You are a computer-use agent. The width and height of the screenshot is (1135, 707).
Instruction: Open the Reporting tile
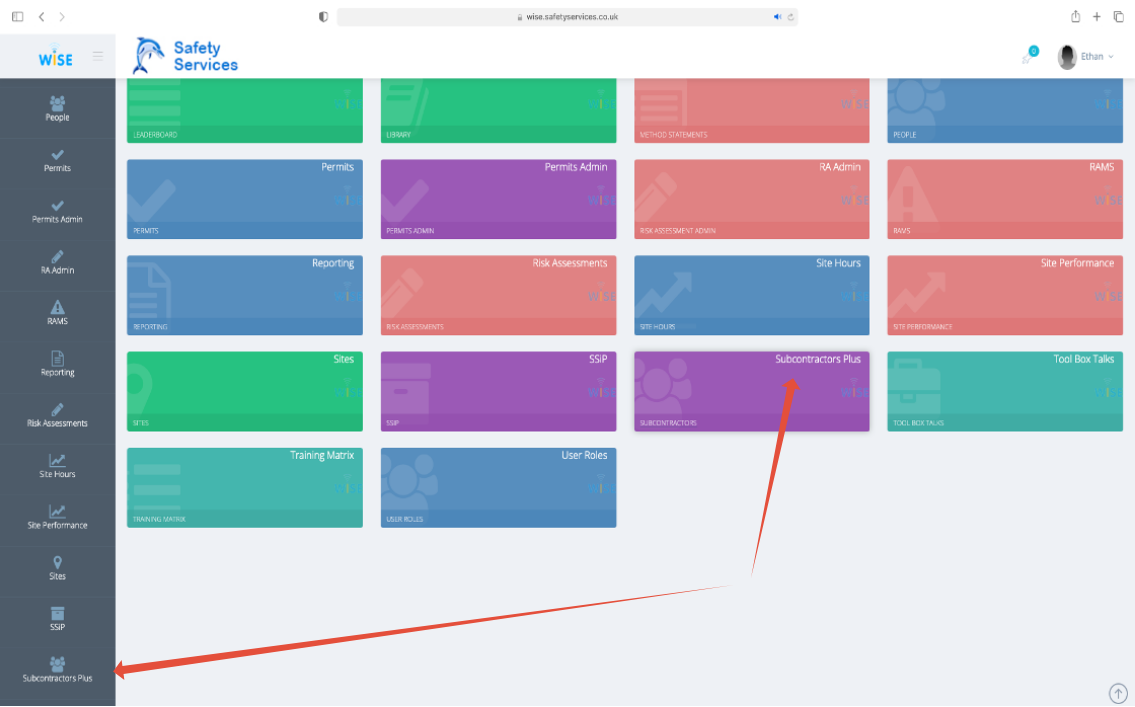pos(245,295)
